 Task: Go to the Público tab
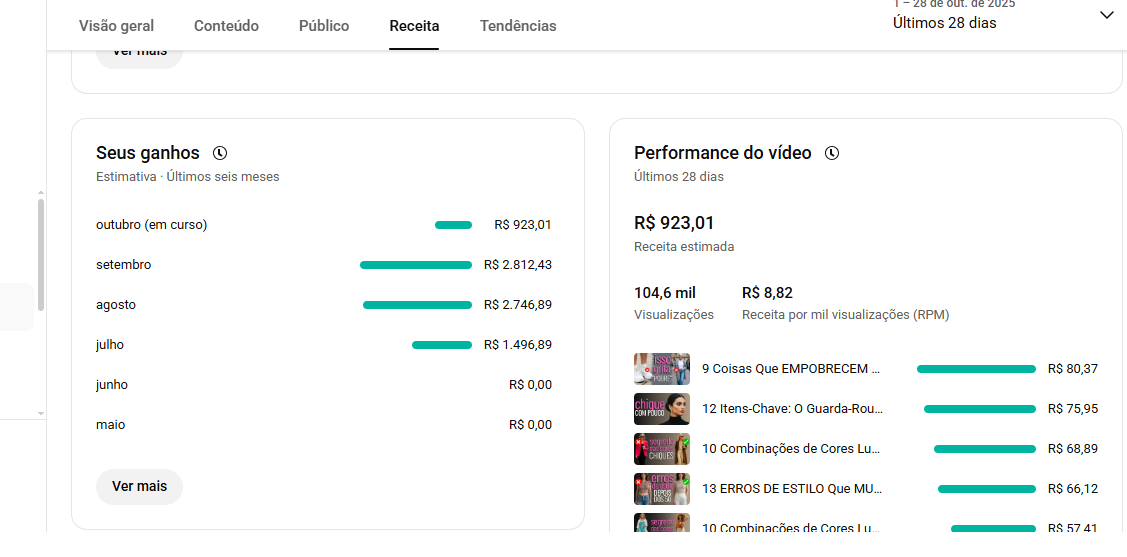324,26
